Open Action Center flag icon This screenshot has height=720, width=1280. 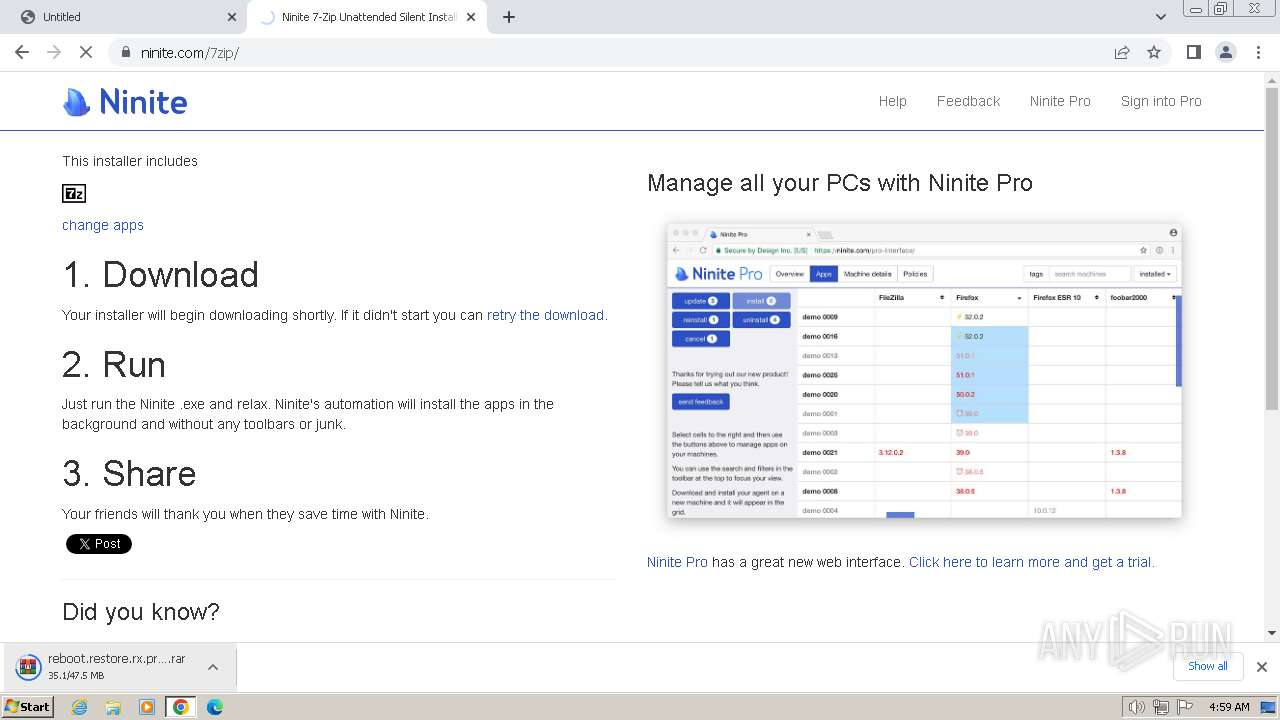point(1185,707)
